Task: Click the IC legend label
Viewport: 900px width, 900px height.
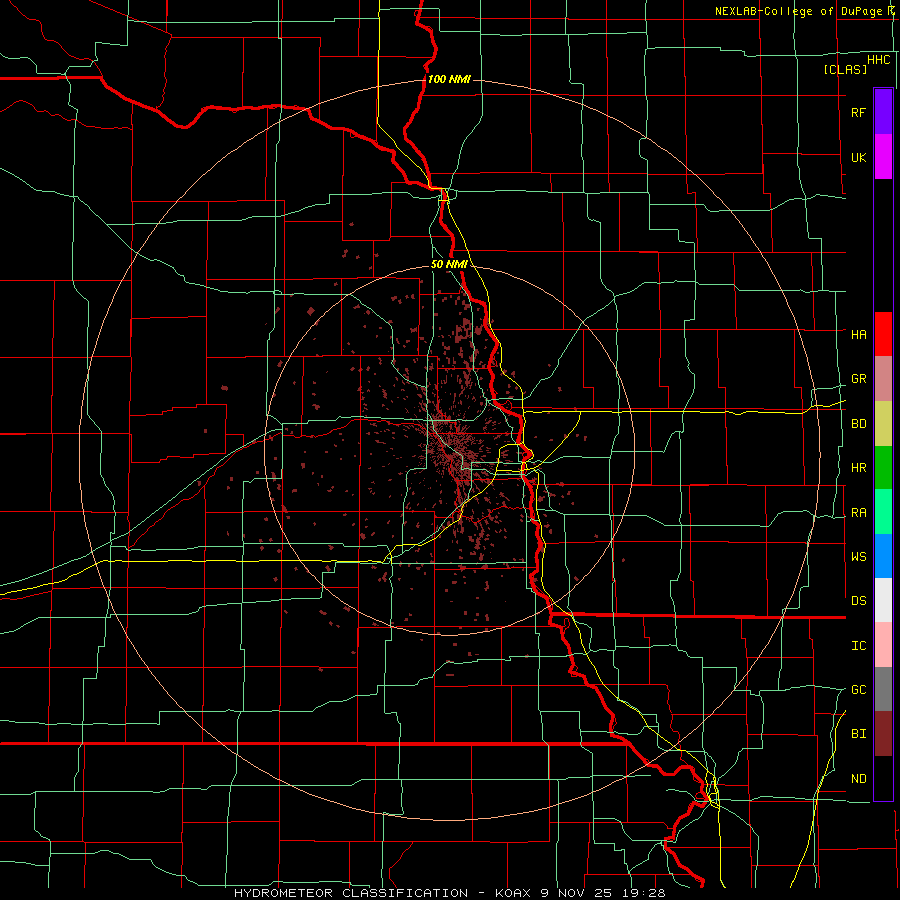Action: pos(858,645)
